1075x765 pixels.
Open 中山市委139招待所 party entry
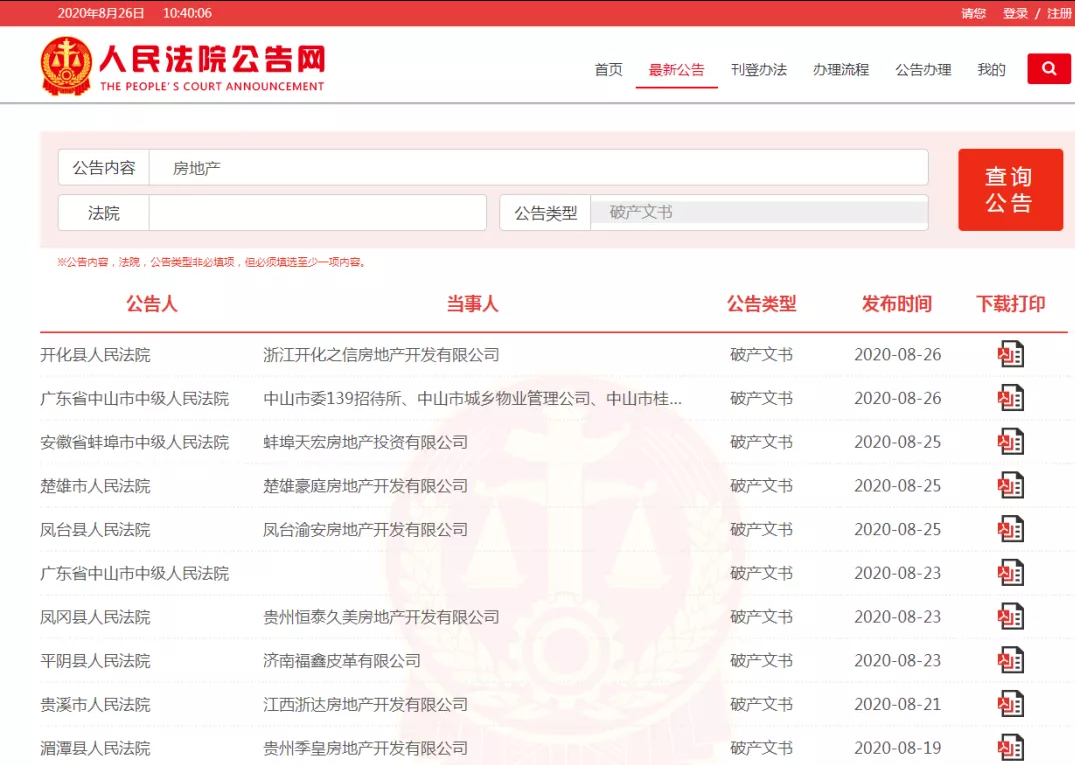pos(472,399)
